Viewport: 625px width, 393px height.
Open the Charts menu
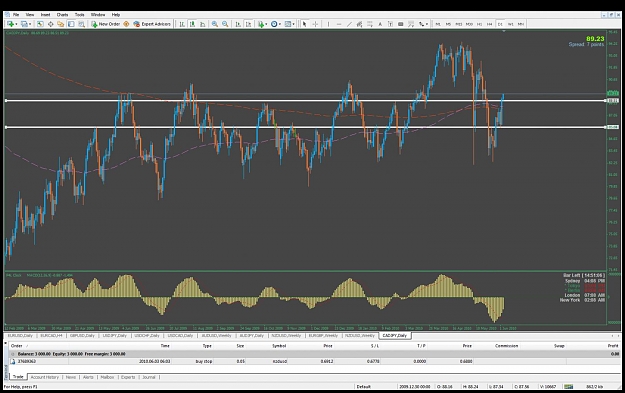pyautogui.click(x=63, y=15)
